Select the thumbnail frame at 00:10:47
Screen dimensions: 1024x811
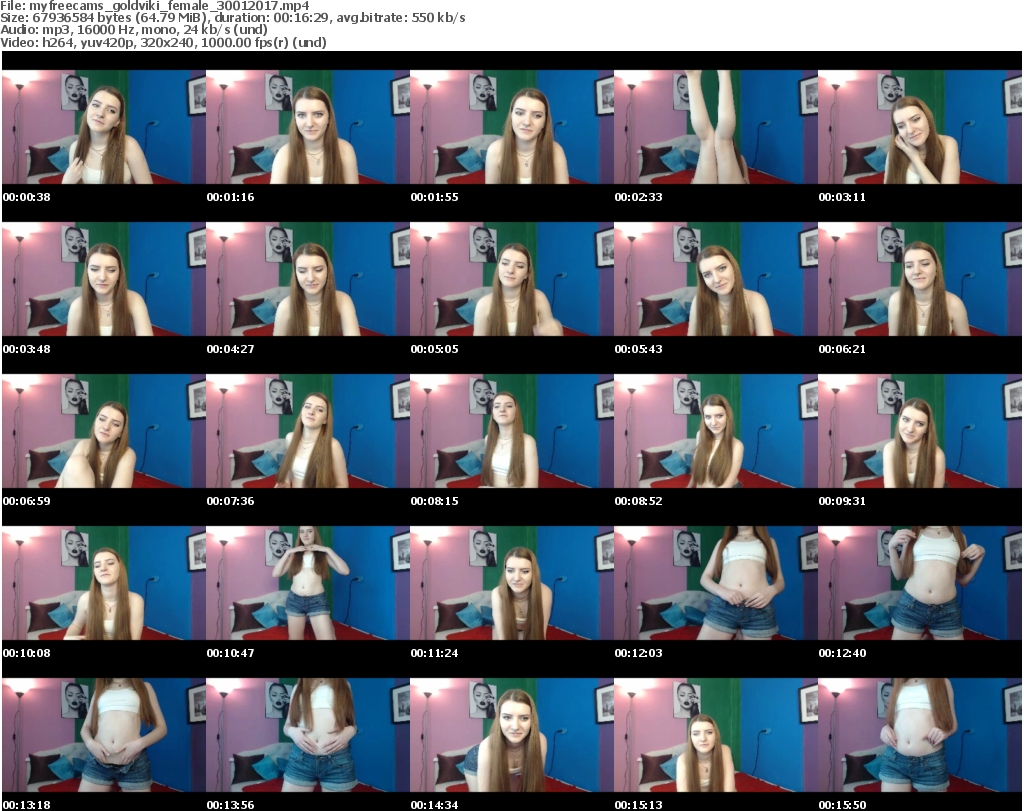308,583
